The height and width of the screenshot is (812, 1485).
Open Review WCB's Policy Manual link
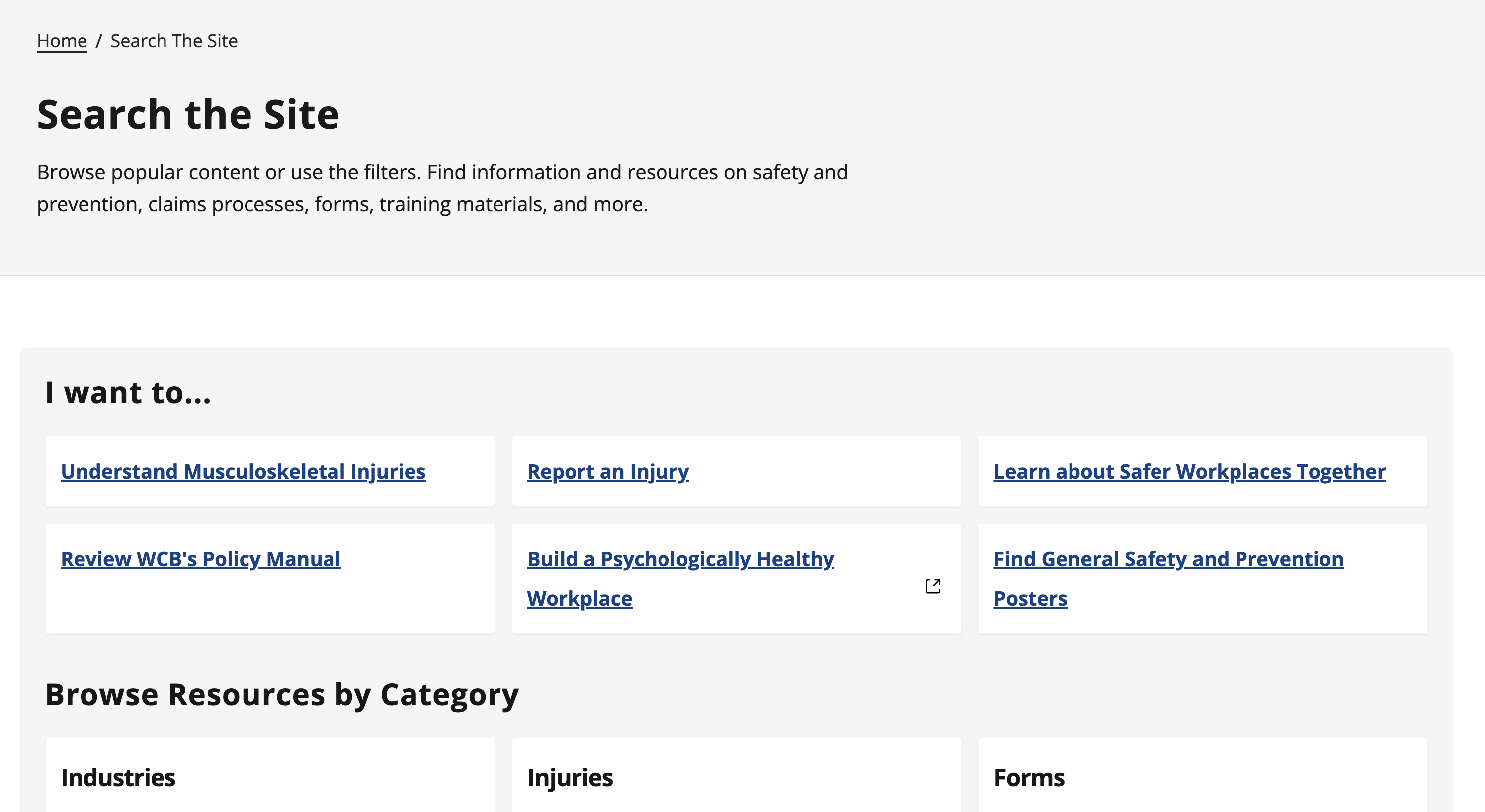tap(201, 559)
